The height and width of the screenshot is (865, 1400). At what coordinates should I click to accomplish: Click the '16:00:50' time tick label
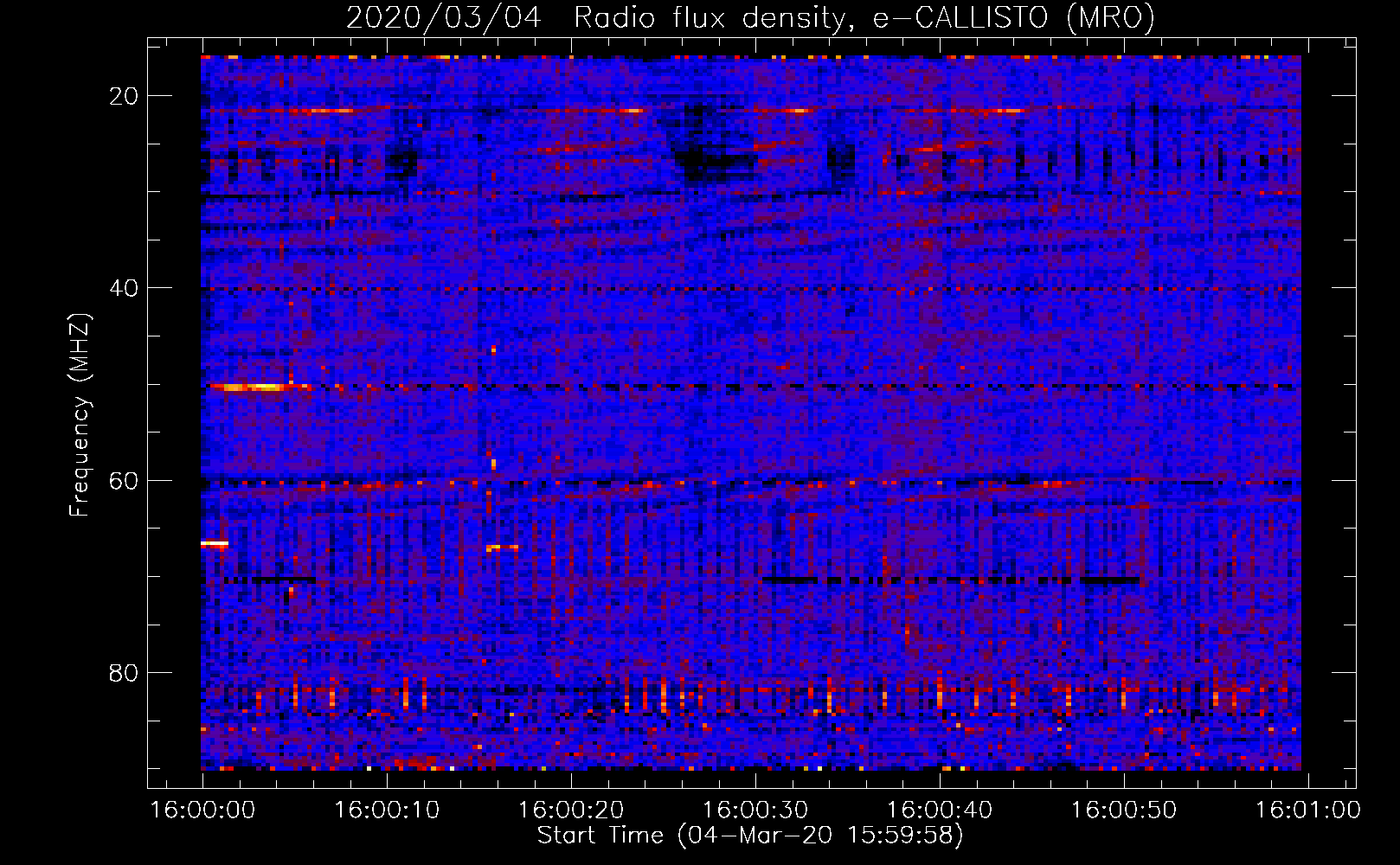(1124, 811)
